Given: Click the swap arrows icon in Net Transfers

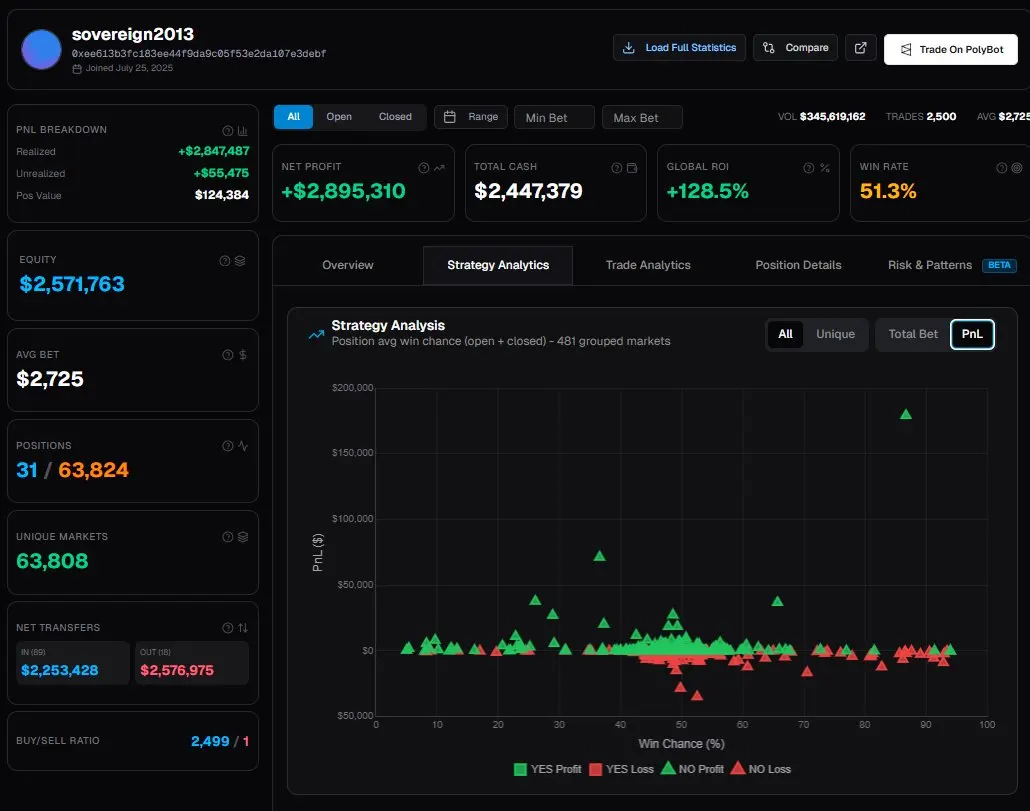Looking at the screenshot, I should (x=242, y=628).
